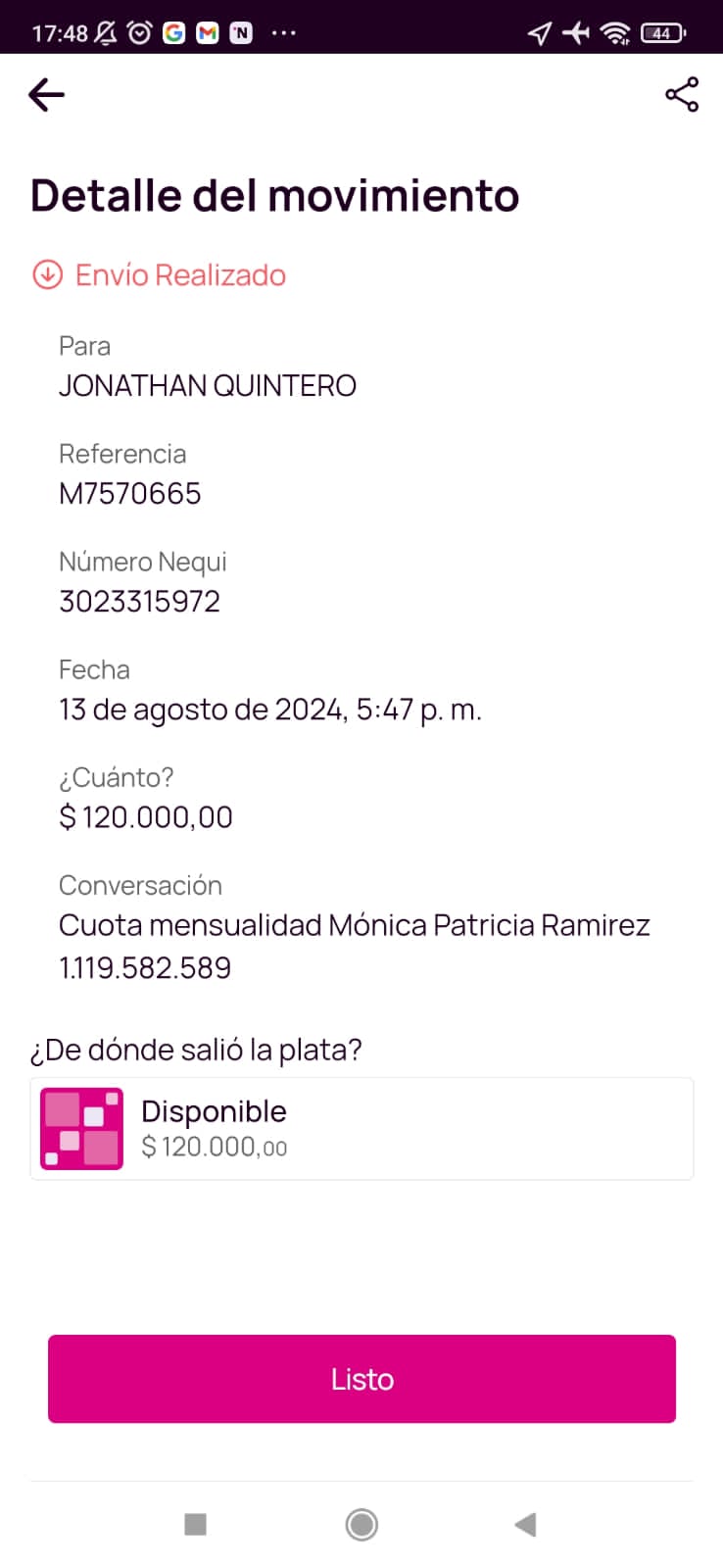Tap the share icon
Screen dimensions: 723x1568
pyautogui.click(x=682, y=95)
